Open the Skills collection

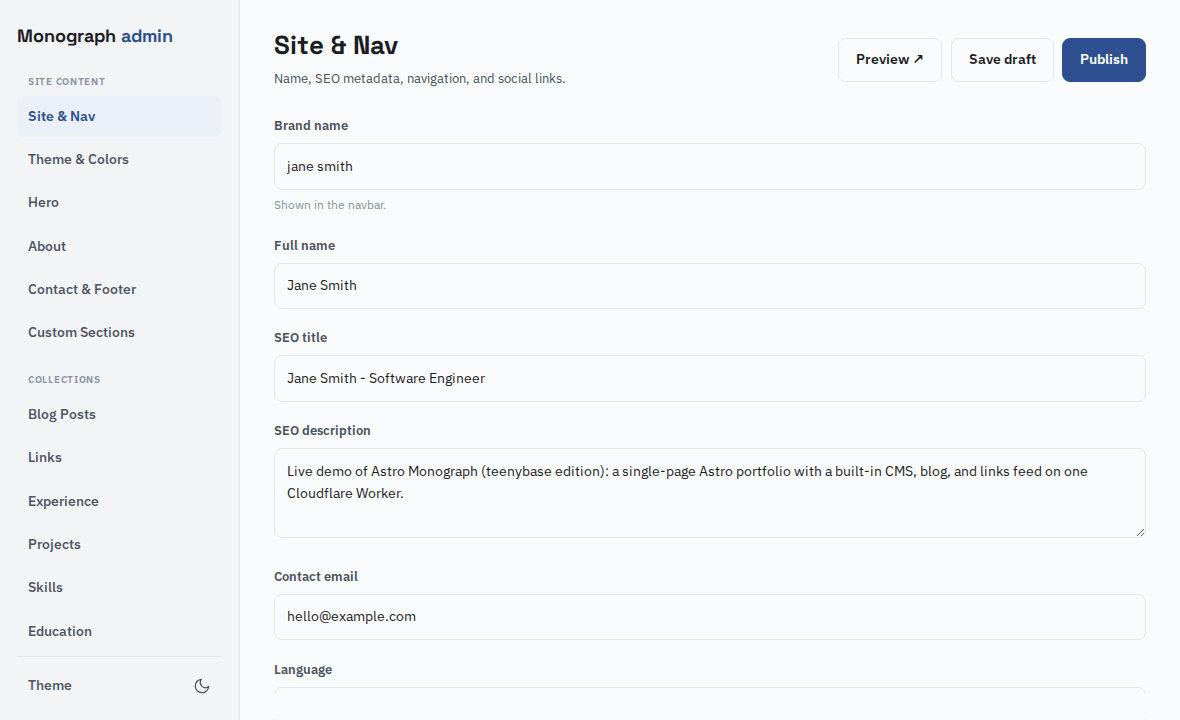119,587
